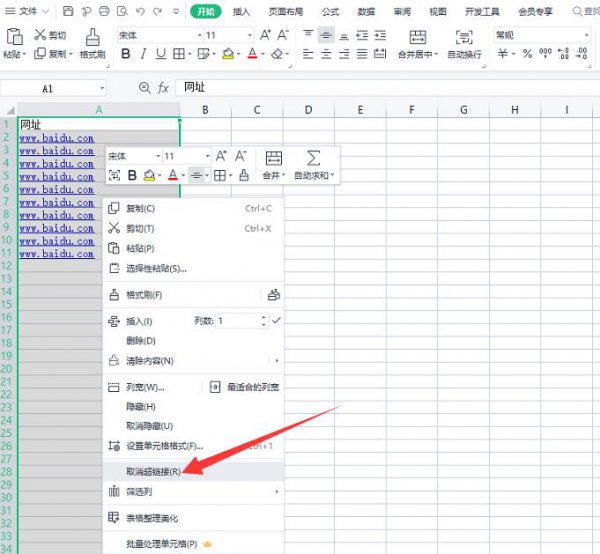Toggle Underline in the ribbon

(x=161, y=54)
